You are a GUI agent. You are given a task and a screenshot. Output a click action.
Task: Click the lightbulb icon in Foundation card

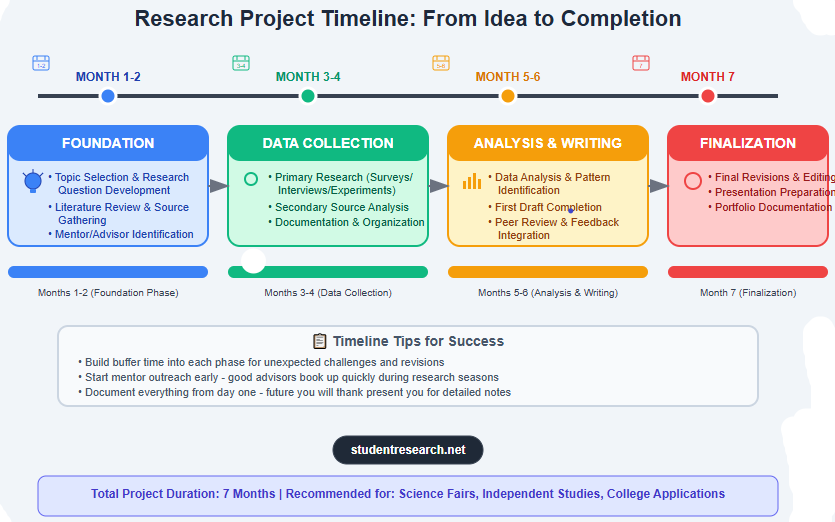[33, 181]
